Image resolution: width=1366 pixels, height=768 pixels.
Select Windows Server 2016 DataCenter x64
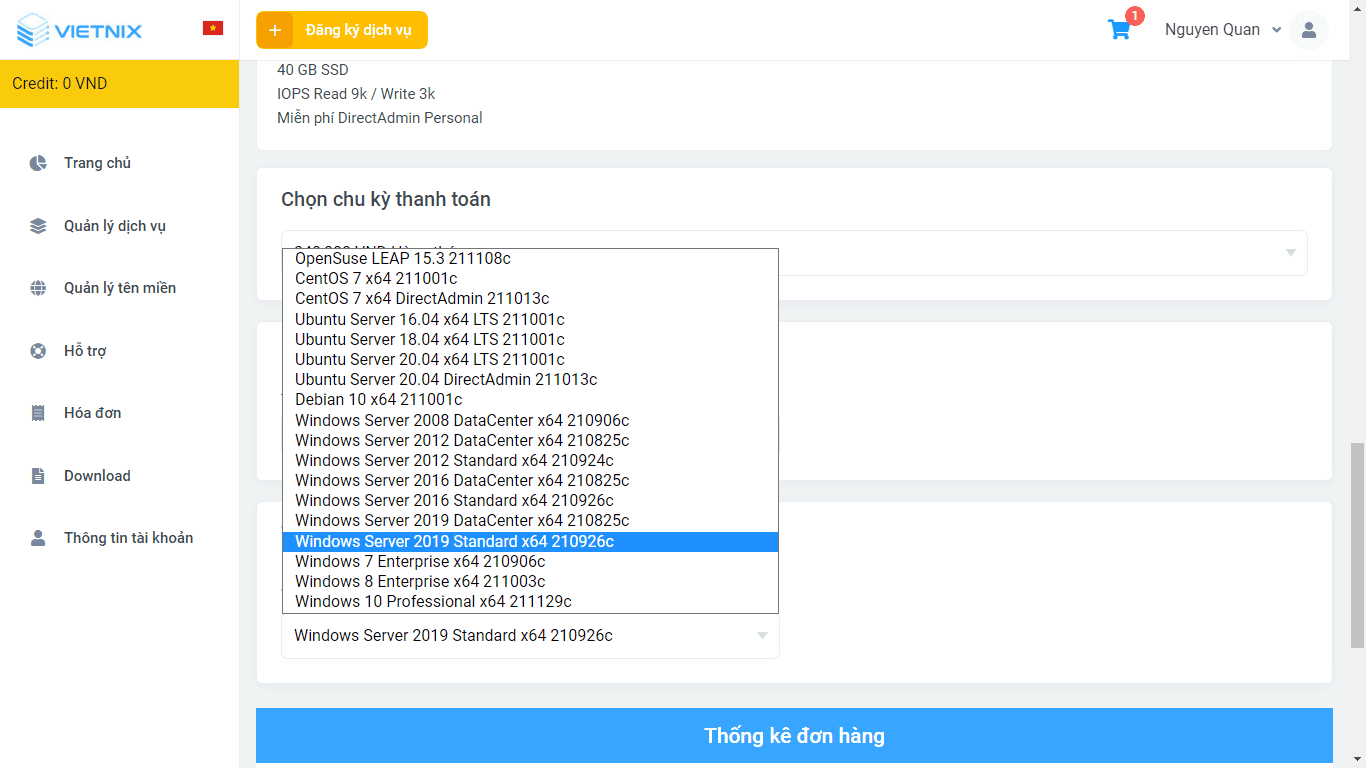(x=530, y=480)
